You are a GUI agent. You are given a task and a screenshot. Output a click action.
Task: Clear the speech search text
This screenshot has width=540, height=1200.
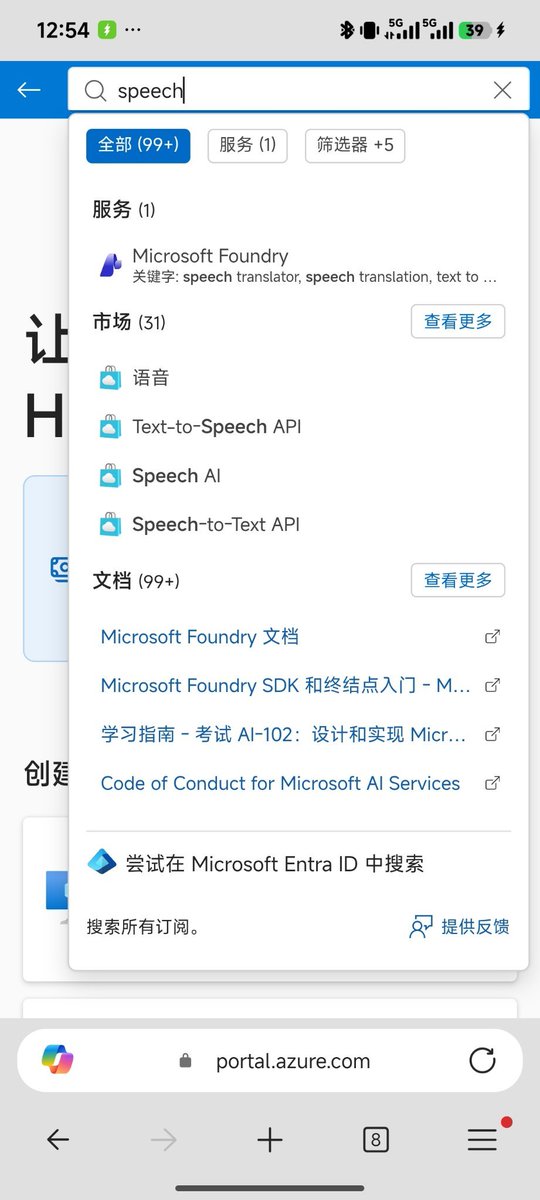point(503,90)
